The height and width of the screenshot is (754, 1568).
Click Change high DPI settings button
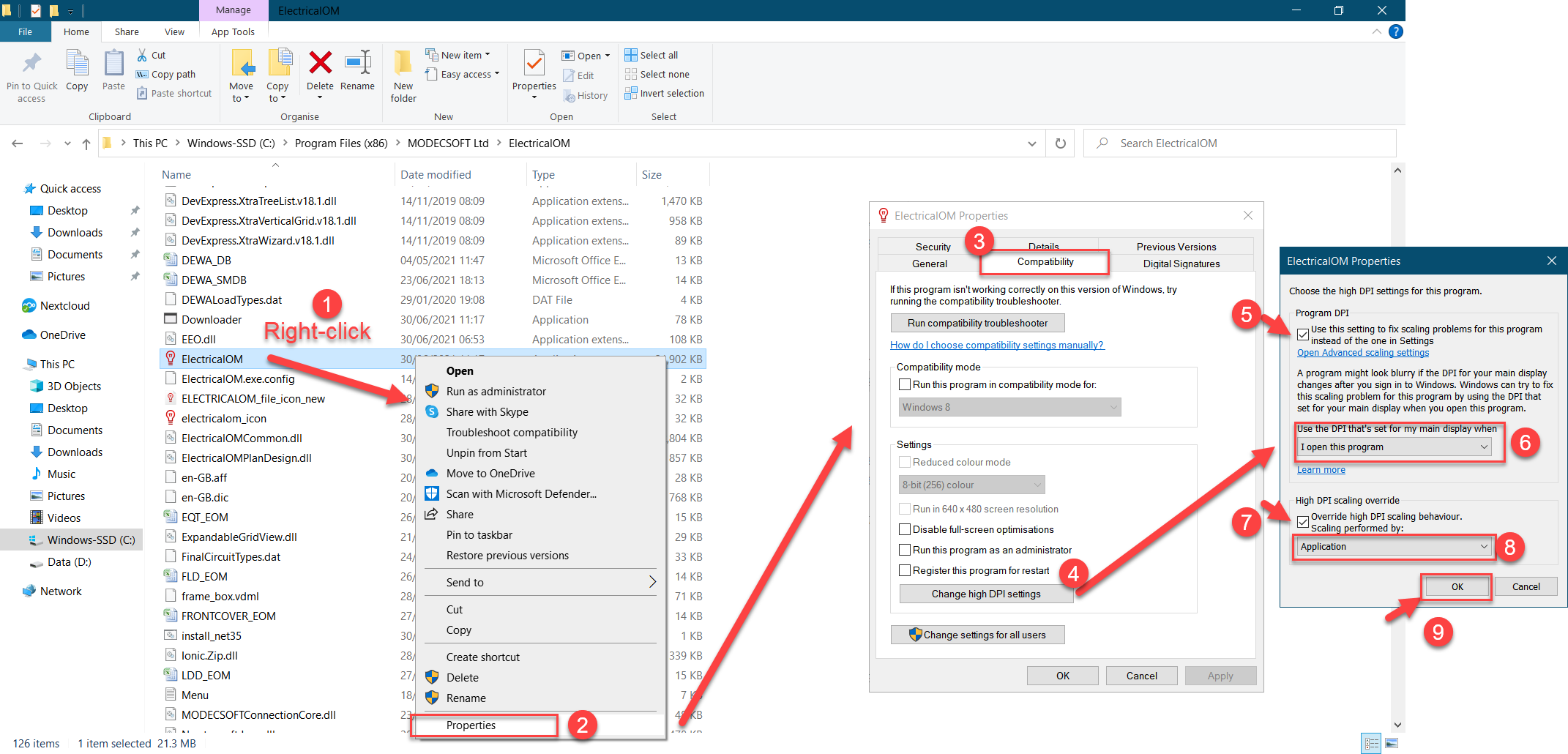(x=985, y=594)
